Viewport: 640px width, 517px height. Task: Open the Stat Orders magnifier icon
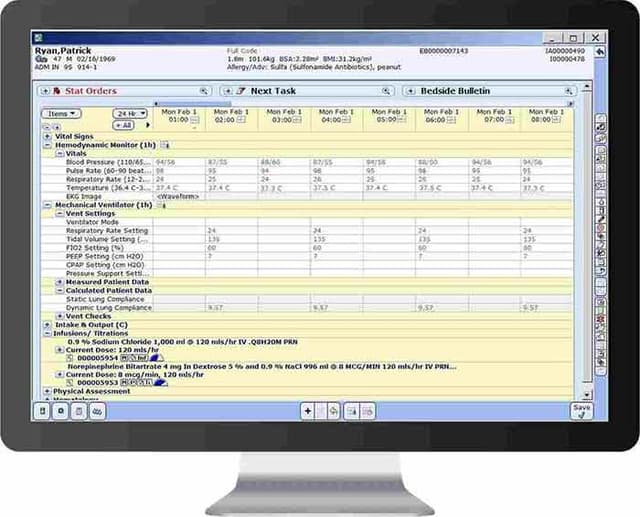click(204, 91)
